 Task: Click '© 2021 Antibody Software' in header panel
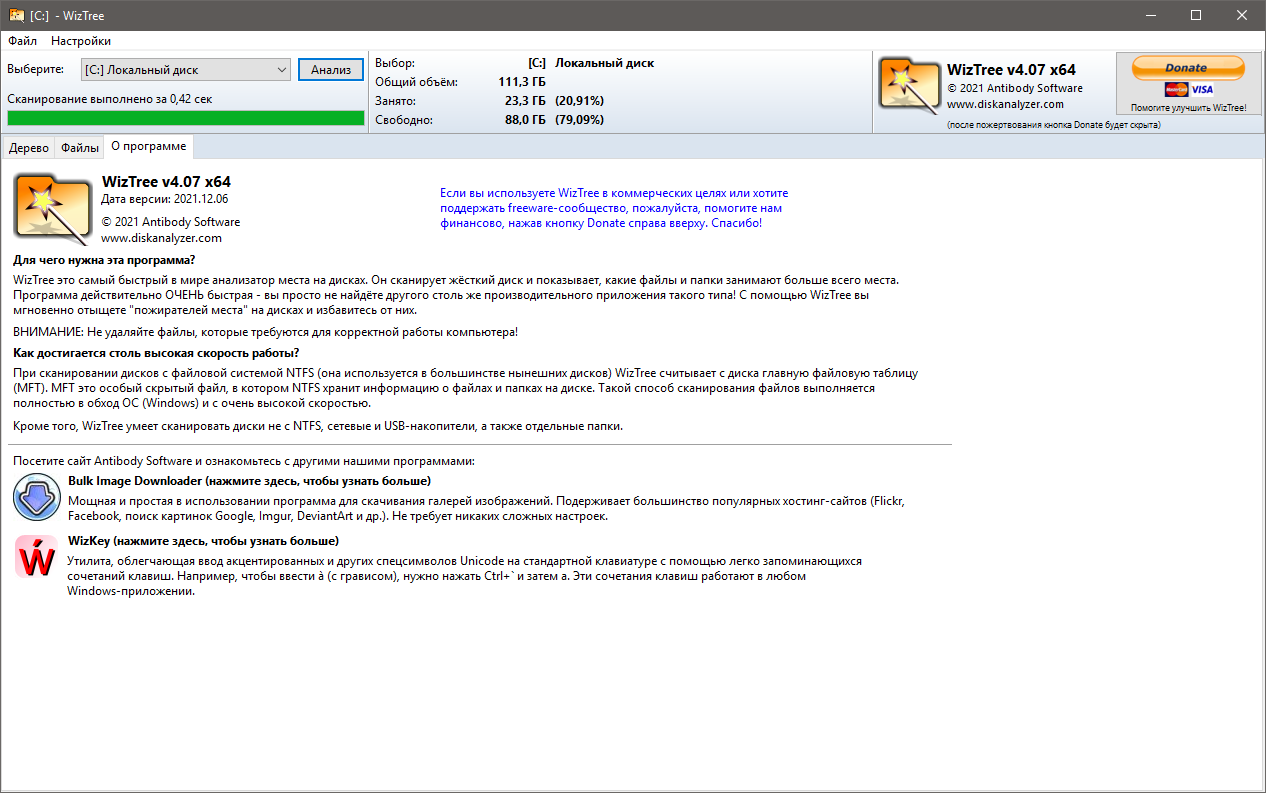(x=1014, y=88)
